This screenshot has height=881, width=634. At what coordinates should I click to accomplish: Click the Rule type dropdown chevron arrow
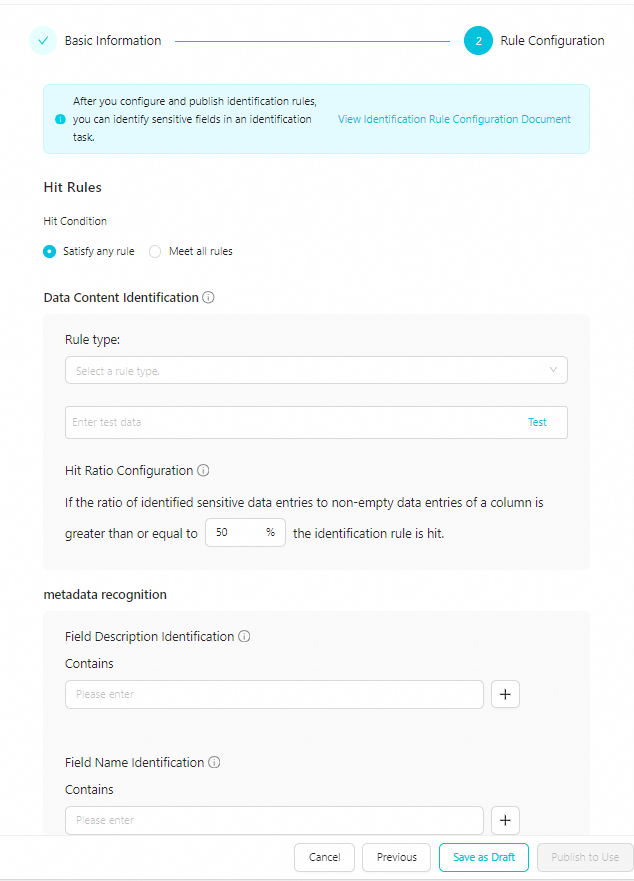(x=553, y=370)
